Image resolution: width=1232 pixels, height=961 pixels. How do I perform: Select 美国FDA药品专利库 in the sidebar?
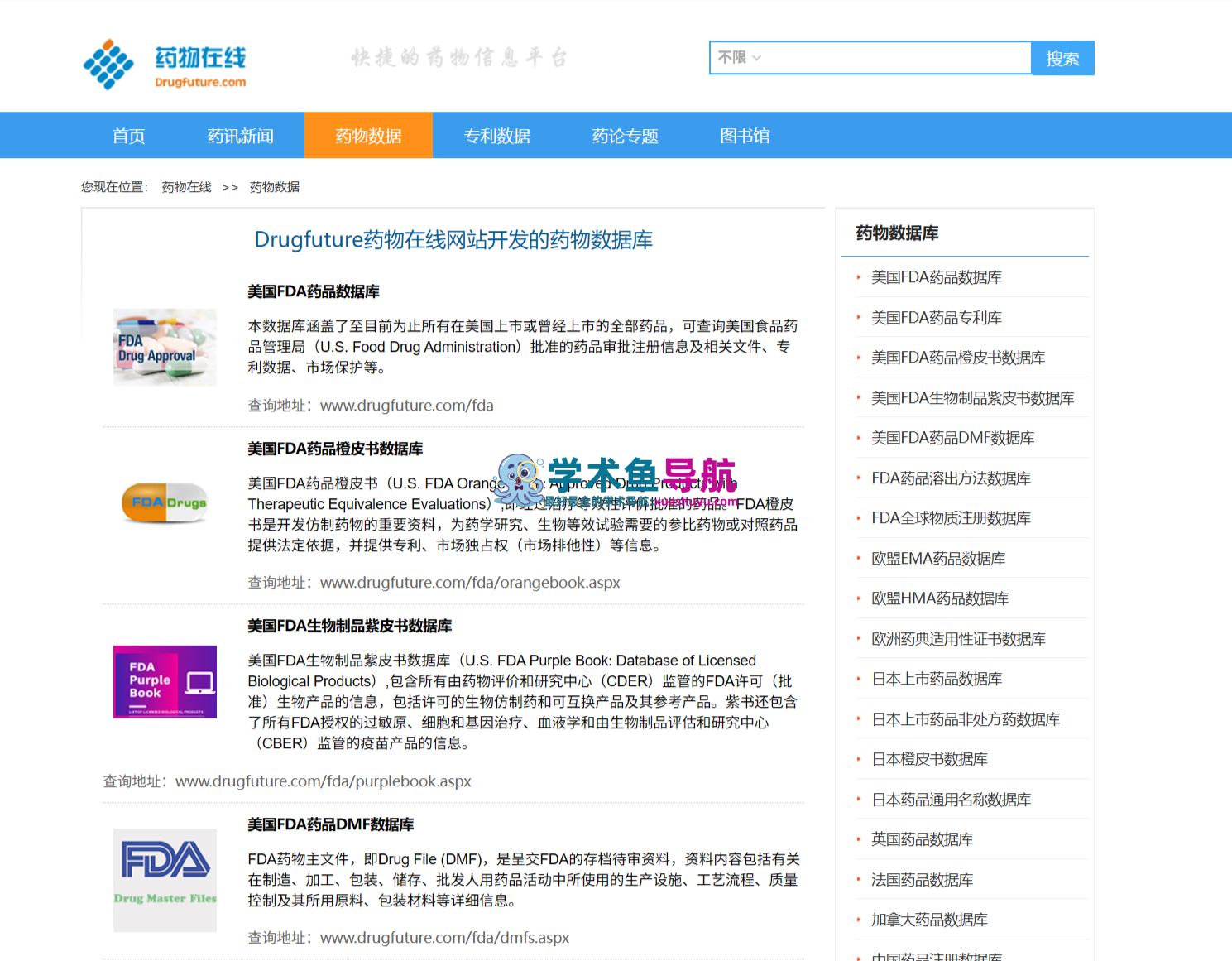[x=936, y=318]
